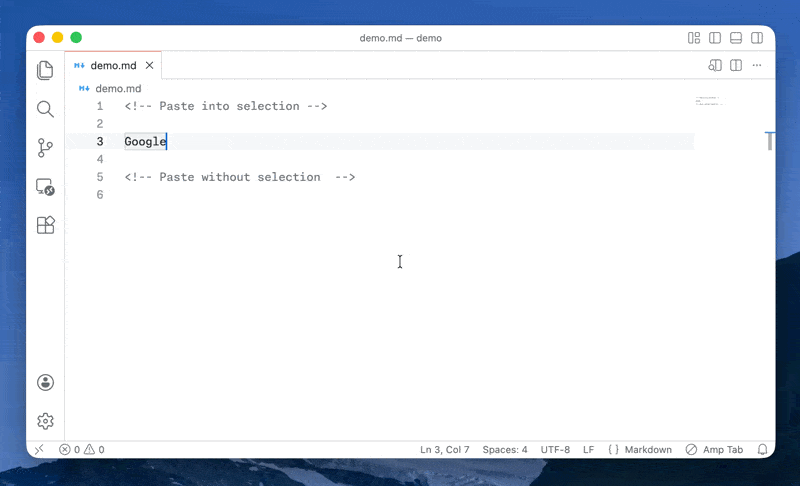Click the minimap at editor right
The width and height of the screenshot is (800, 486).
[710, 101]
